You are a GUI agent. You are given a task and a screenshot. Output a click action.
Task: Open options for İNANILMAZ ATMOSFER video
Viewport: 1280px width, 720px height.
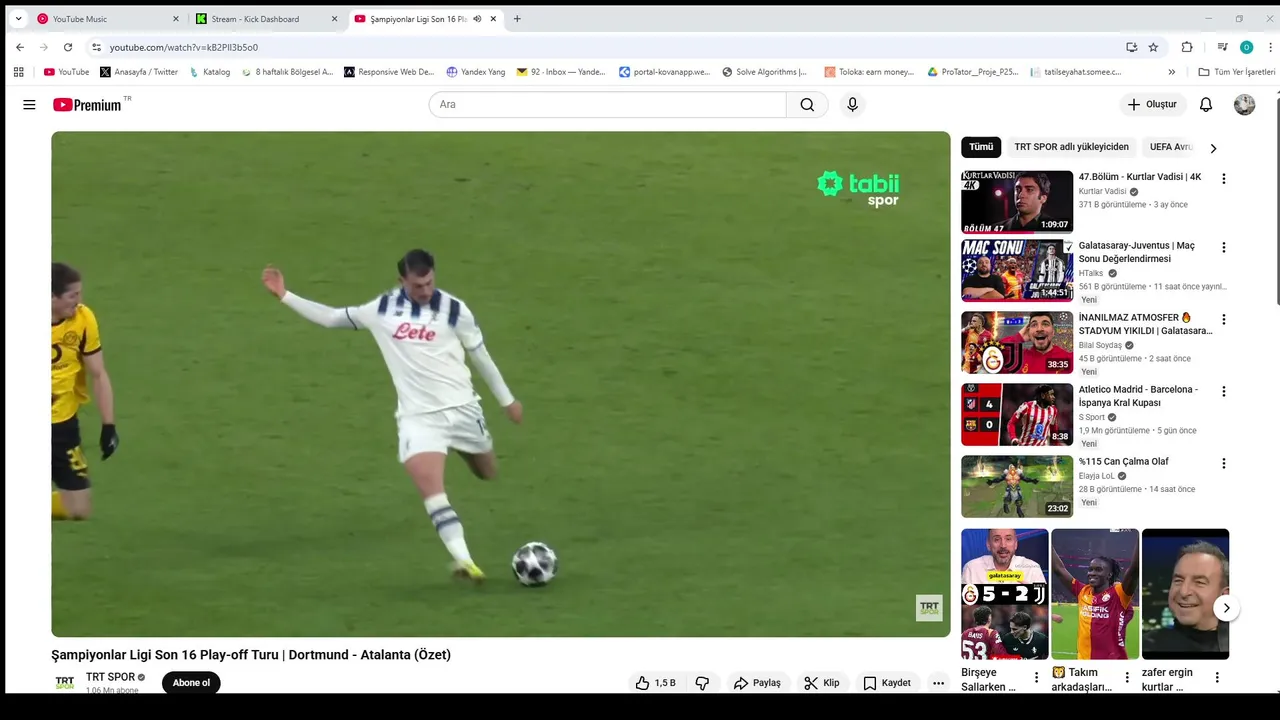pyautogui.click(x=1223, y=319)
